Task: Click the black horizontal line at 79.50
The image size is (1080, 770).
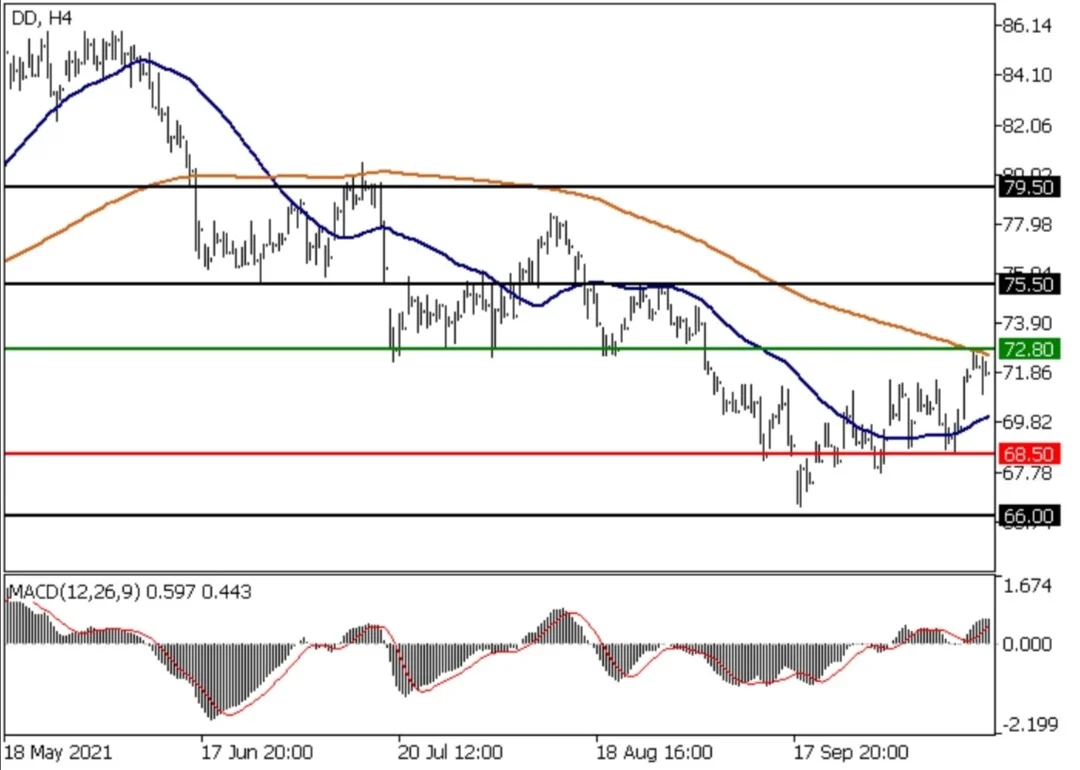Action: pyautogui.click(x=500, y=187)
